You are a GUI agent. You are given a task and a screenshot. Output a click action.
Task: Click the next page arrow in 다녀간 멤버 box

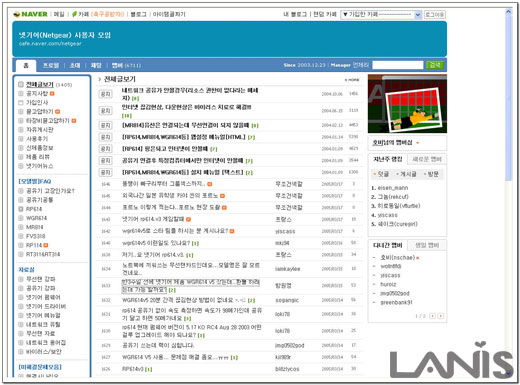point(441,316)
